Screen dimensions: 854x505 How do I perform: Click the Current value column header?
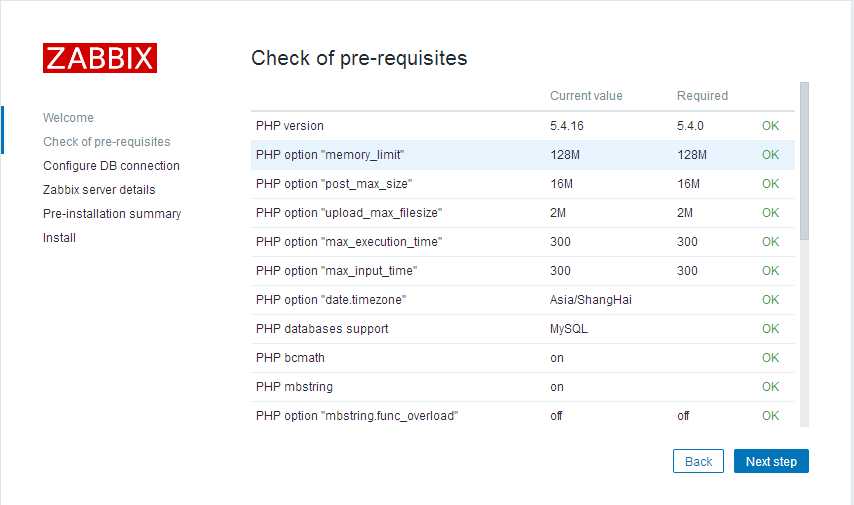pyautogui.click(x=586, y=96)
